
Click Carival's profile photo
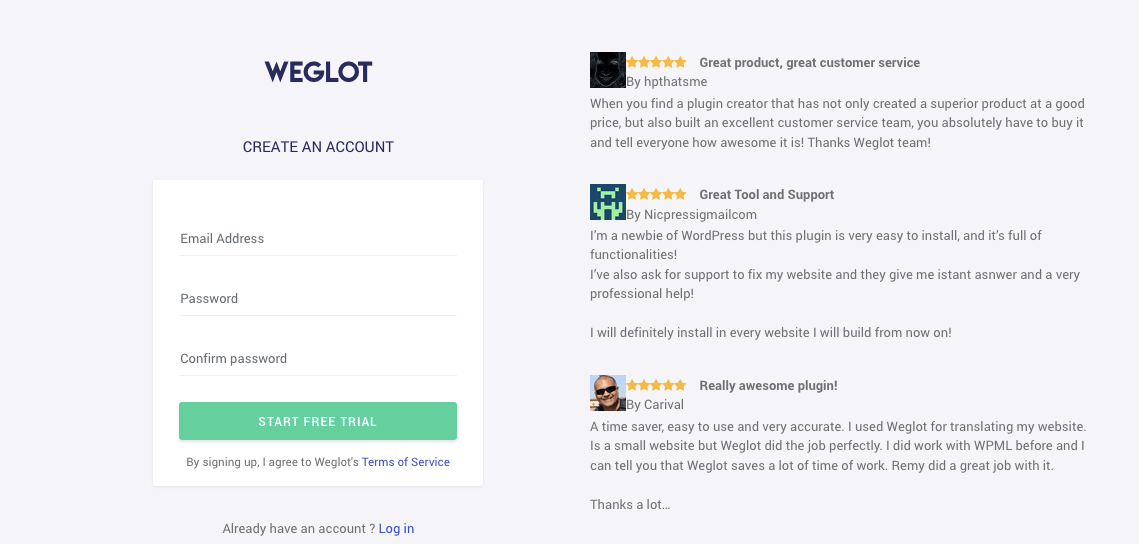tap(608, 393)
